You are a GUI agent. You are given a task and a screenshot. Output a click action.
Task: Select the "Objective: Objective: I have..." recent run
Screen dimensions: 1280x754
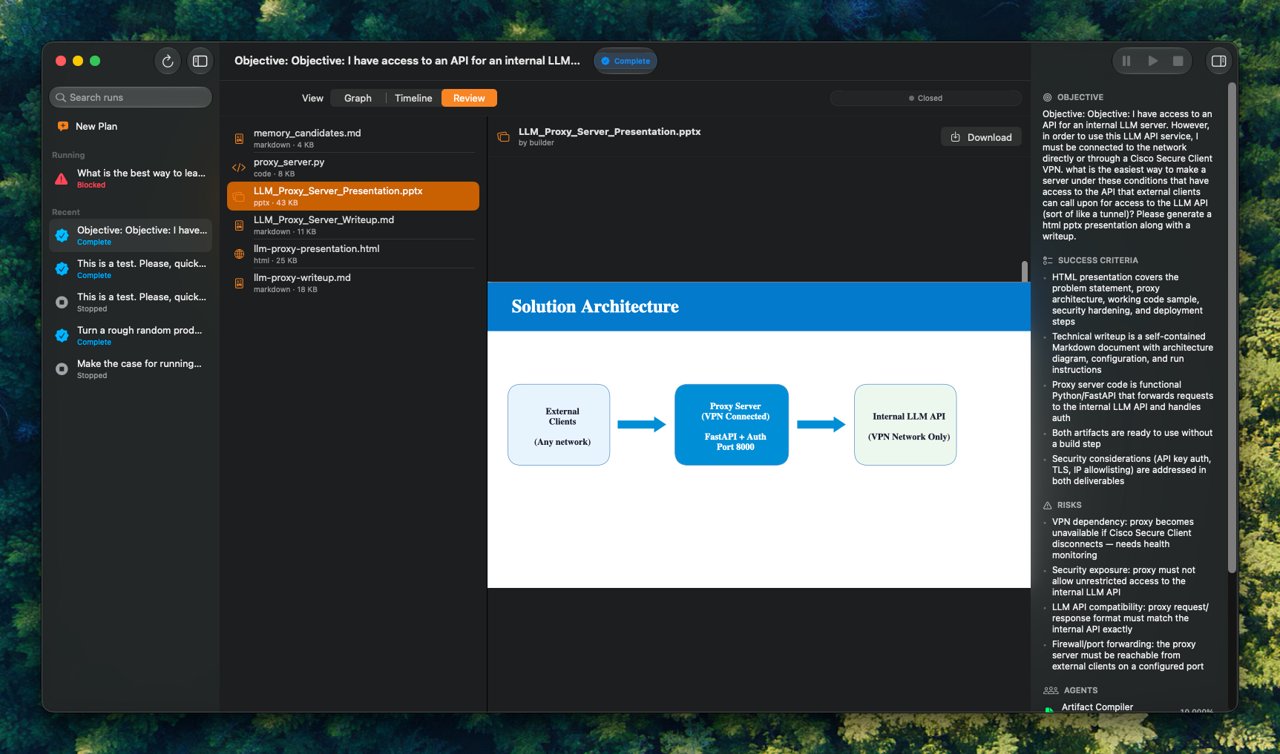(131, 235)
